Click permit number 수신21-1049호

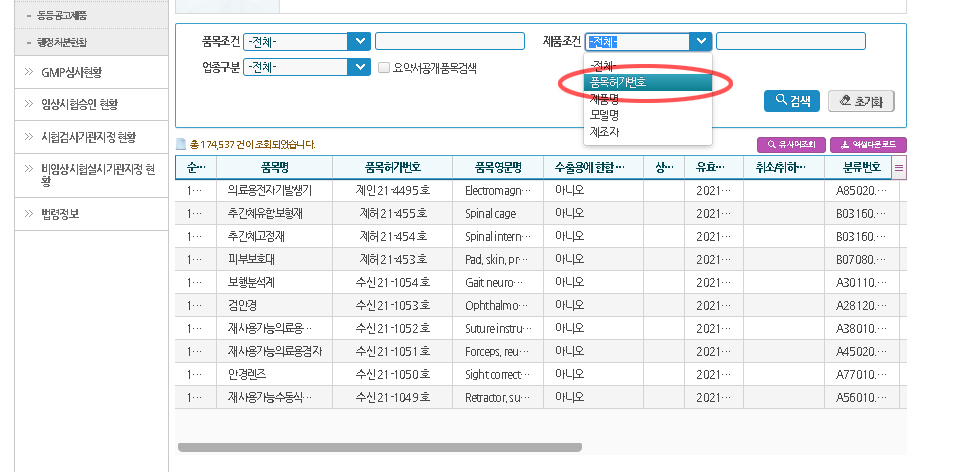pos(393,397)
